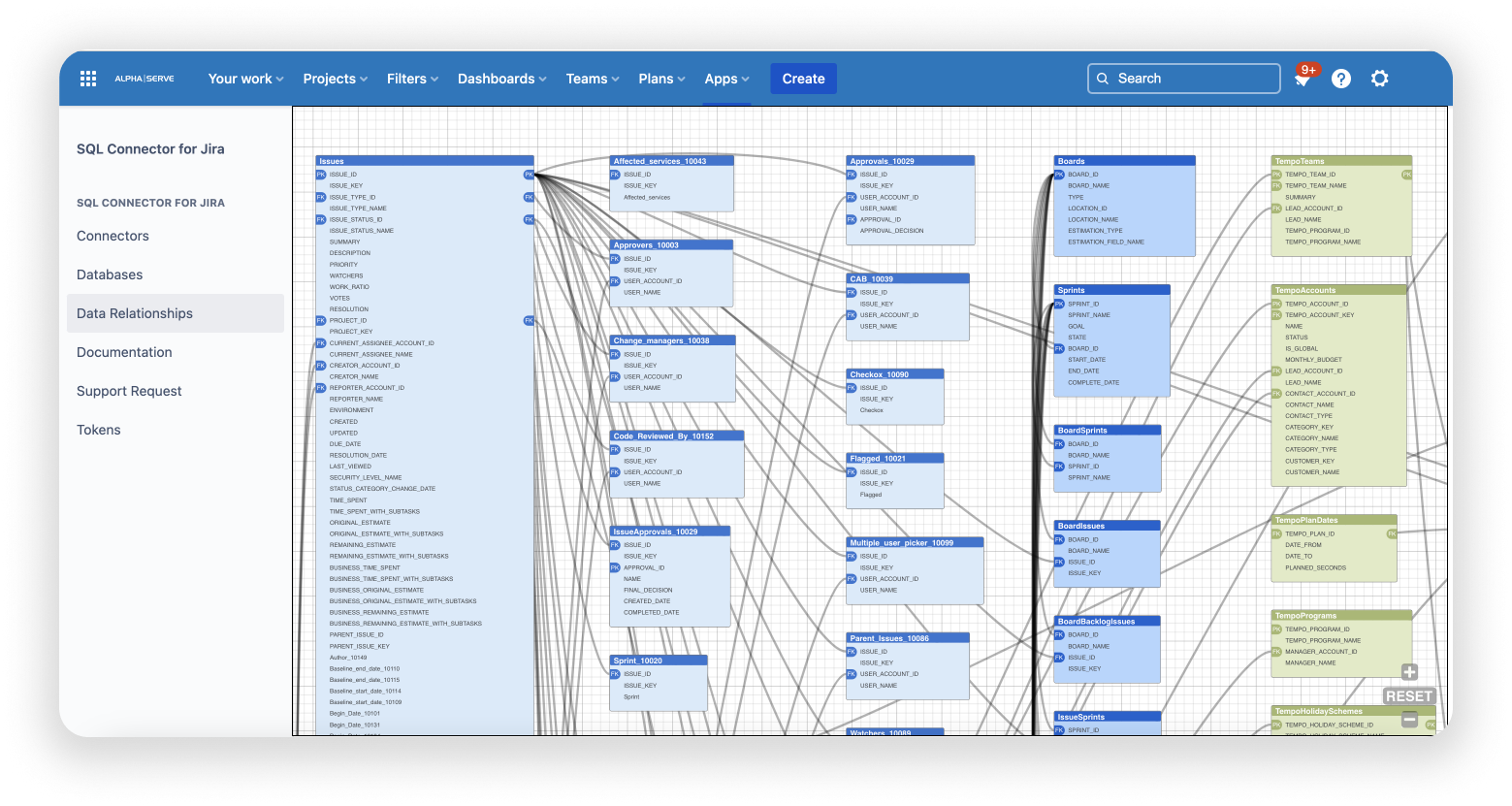The width and height of the screenshot is (1512, 806).
Task: Click the FK badge on USER_ACCOUNT_ID in Approvers_10003
Action: click(x=613, y=280)
